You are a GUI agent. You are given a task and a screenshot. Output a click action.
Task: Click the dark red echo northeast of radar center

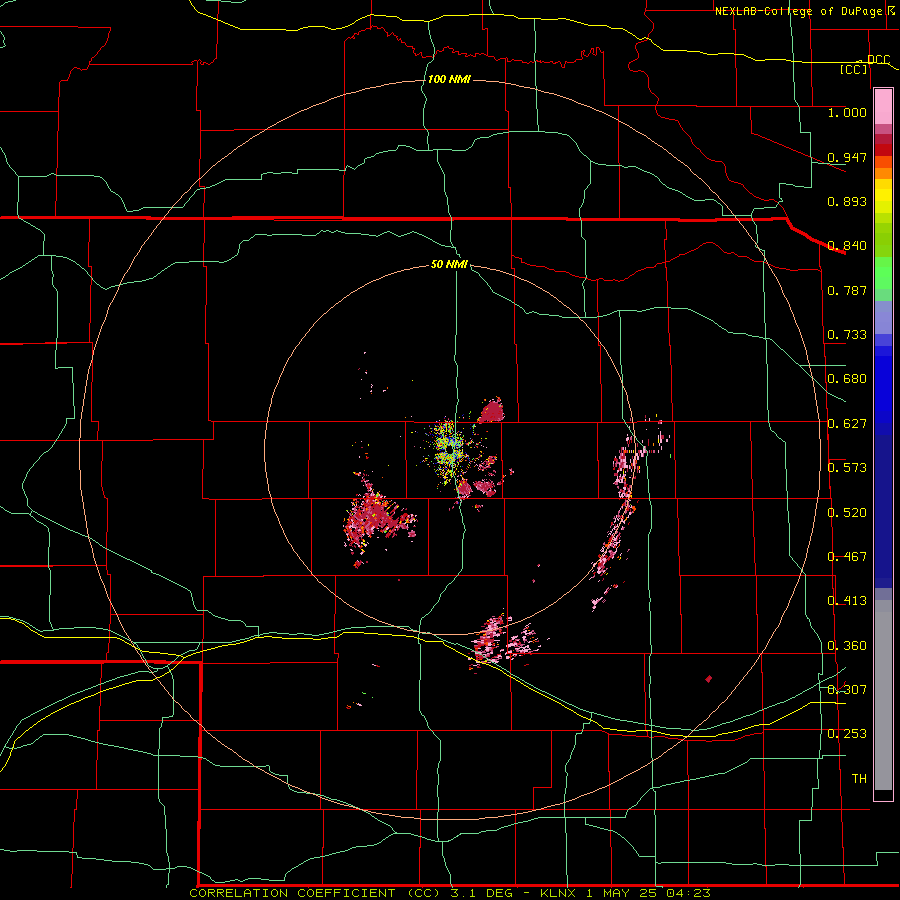[491, 411]
